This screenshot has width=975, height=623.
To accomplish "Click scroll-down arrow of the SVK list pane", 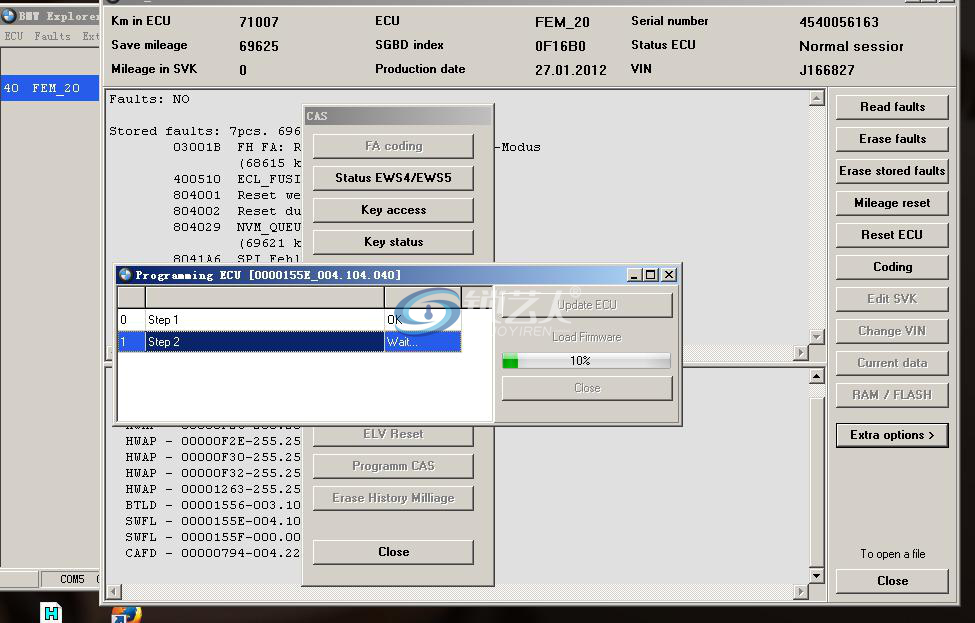I will 816,576.
